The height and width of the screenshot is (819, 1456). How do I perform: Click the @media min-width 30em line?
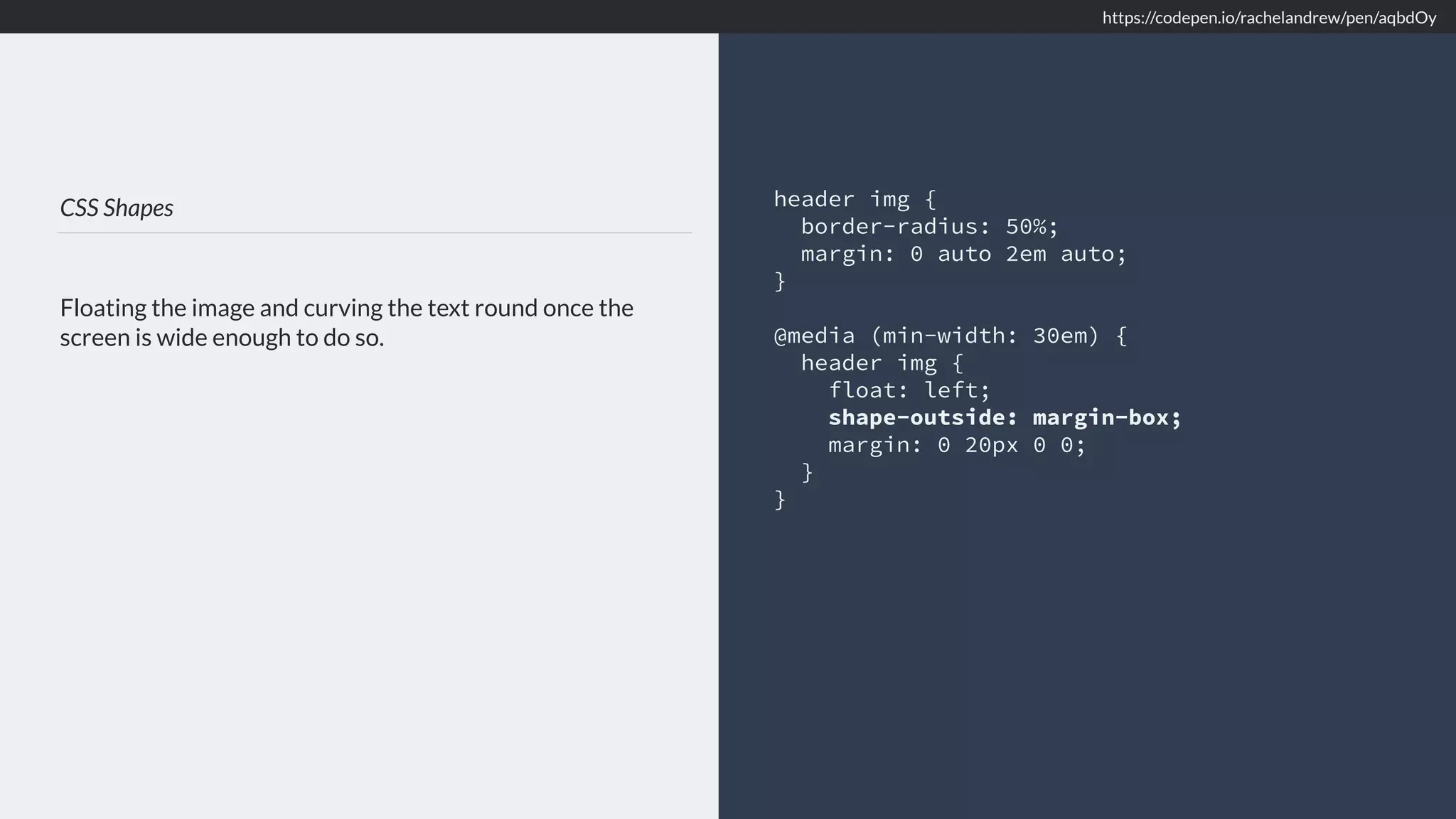point(950,336)
